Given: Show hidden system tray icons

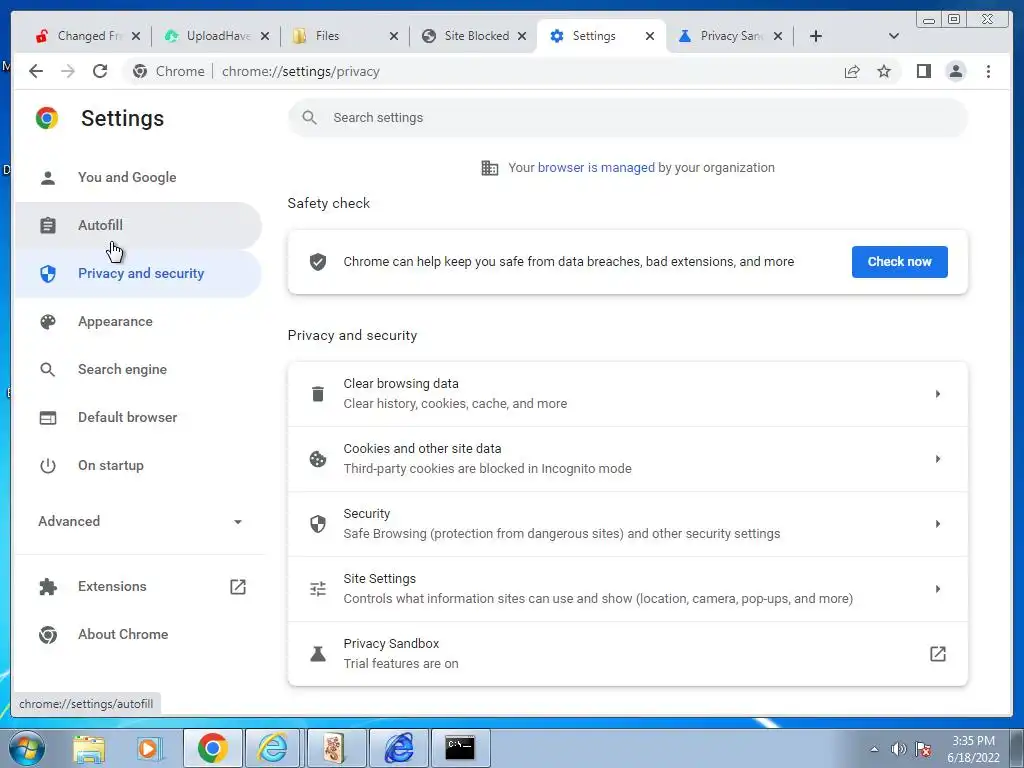Looking at the screenshot, I should pos(874,749).
